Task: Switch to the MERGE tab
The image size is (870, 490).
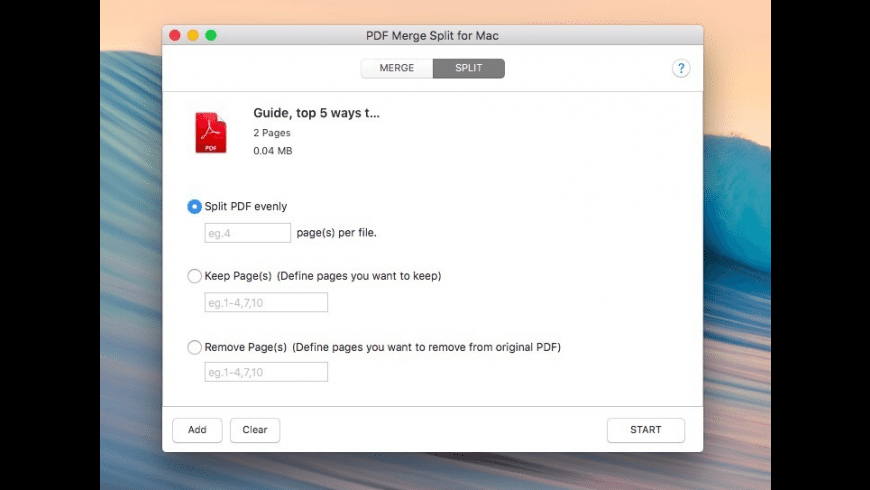Action: pos(397,68)
